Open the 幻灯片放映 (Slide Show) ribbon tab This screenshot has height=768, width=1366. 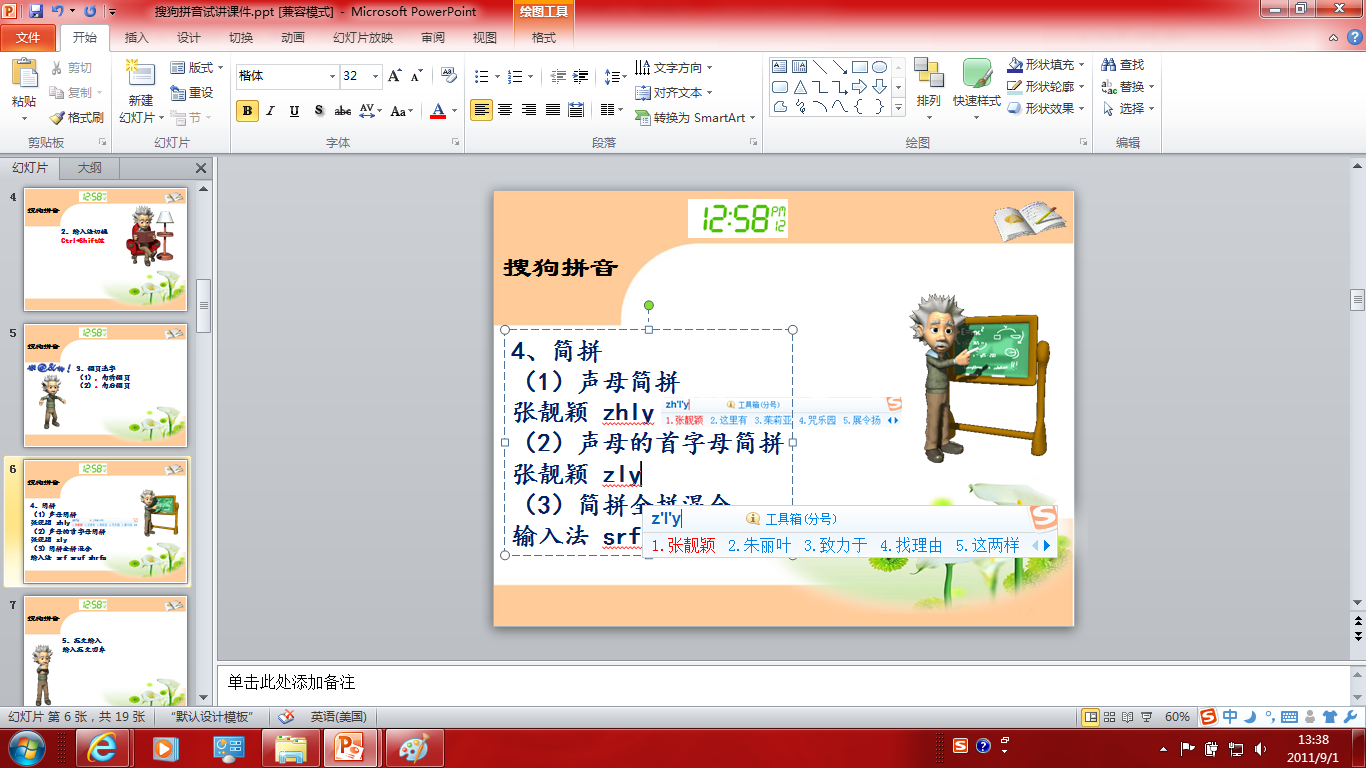pyautogui.click(x=362, y=36)
